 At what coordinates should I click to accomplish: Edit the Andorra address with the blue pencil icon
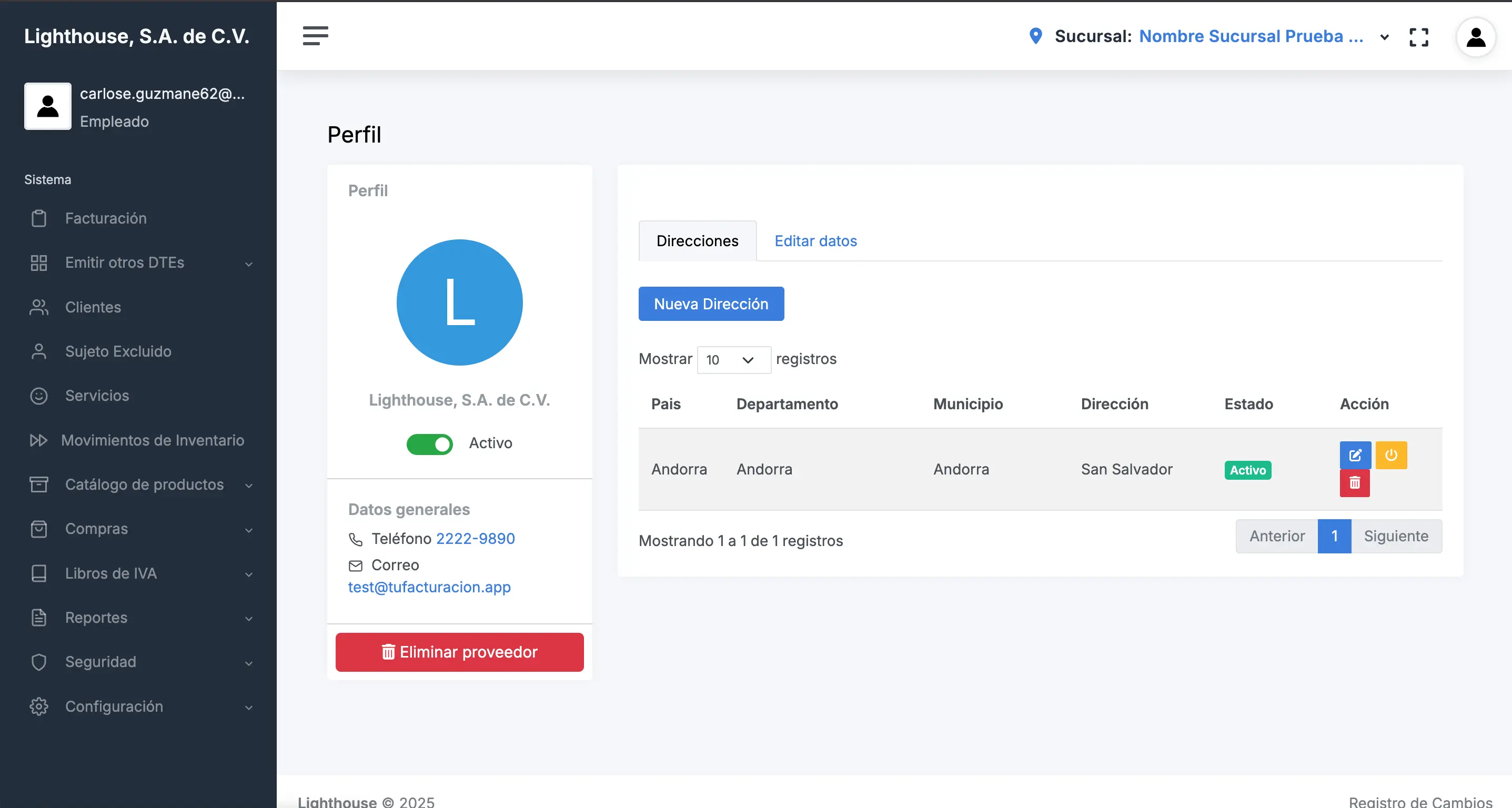1355,456
